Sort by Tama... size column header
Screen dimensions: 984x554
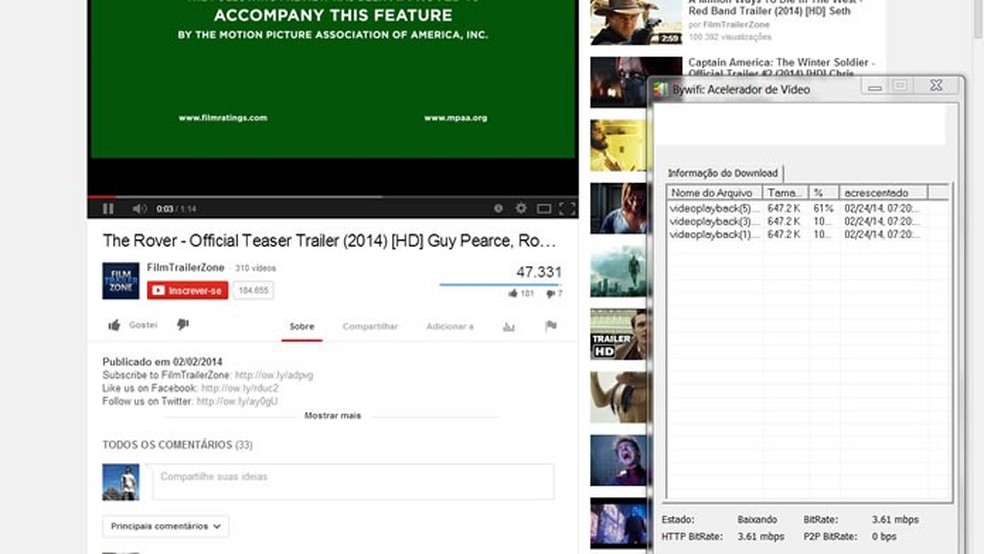[785, 193]
